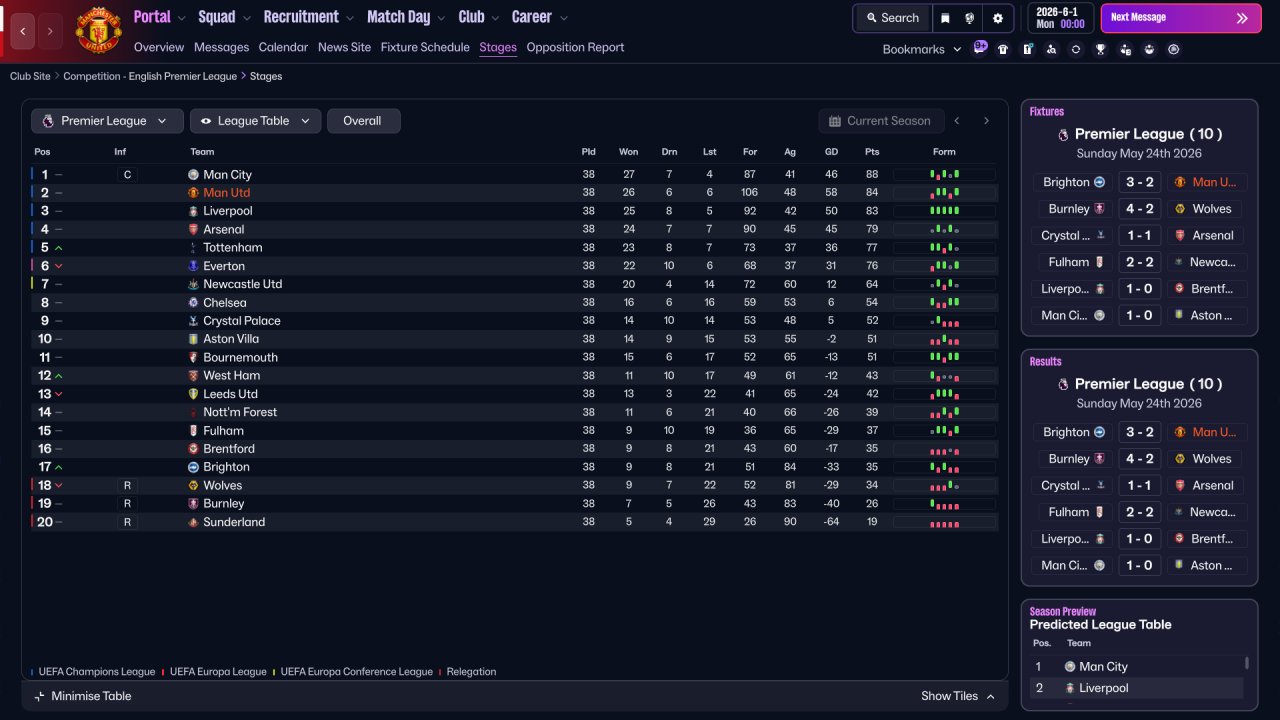Show the next season with the right arrow
This screenshot has width=1280, height=720.
pos(986,121)
